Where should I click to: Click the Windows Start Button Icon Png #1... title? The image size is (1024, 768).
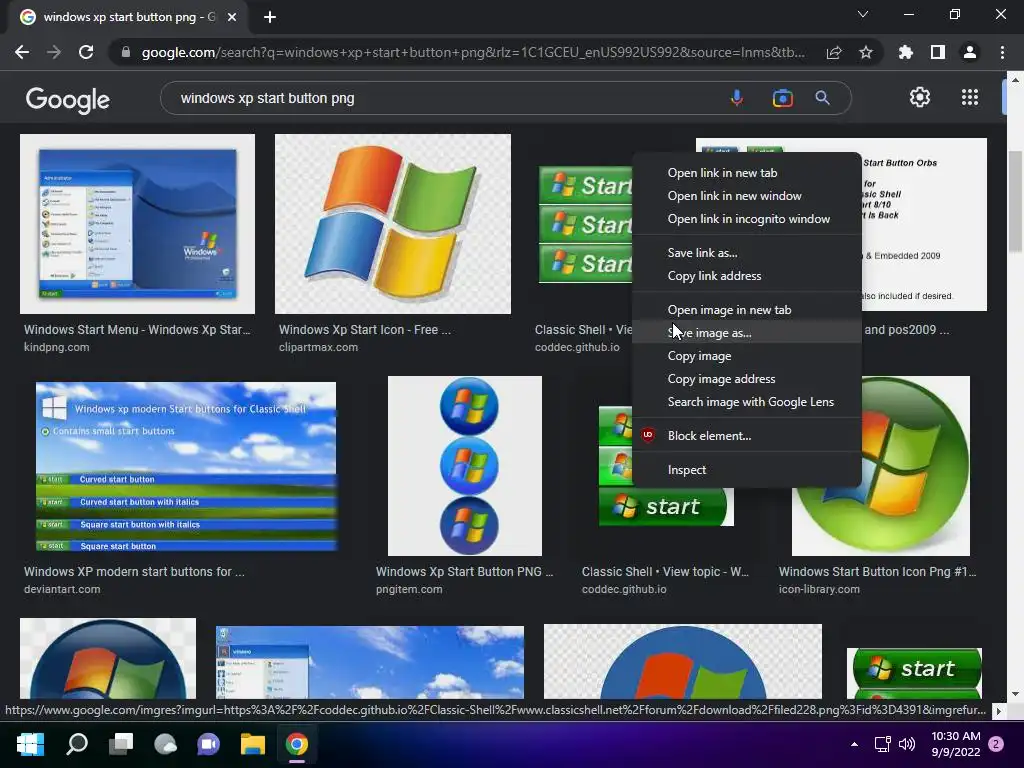point(877,571)
